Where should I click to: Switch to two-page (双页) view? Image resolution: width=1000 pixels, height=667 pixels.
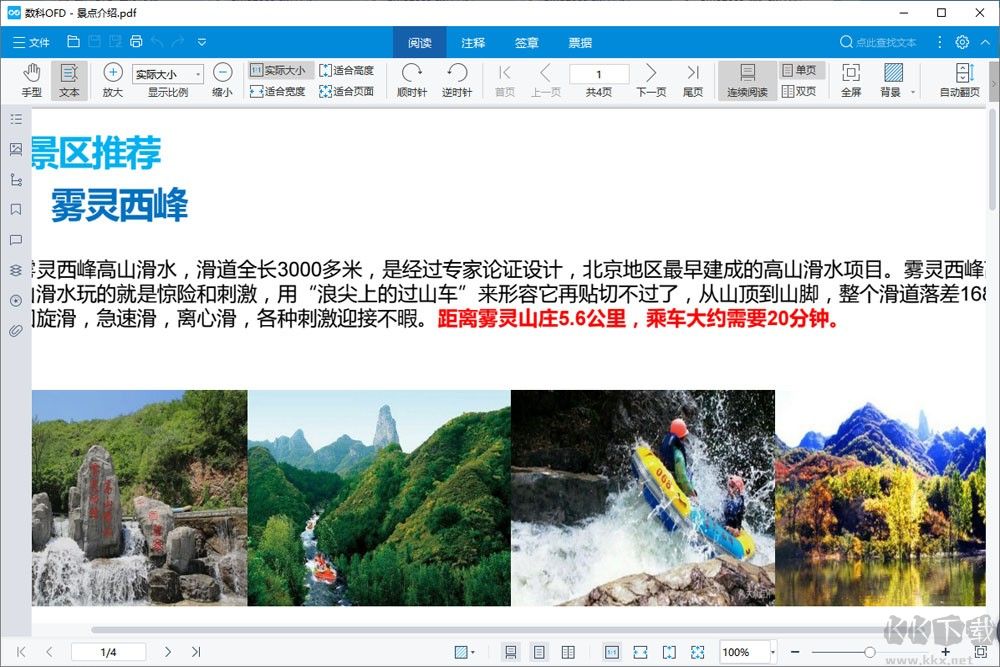click(800, 90)
